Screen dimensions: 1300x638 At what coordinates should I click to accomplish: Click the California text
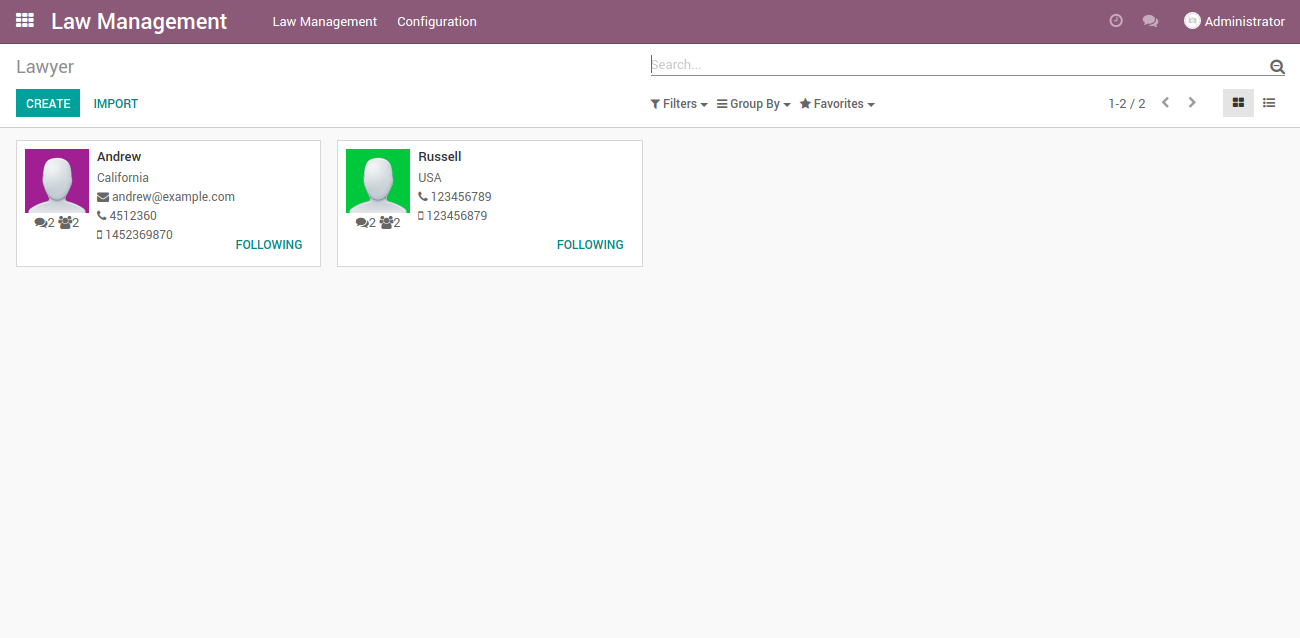click(x=123, y=178)
